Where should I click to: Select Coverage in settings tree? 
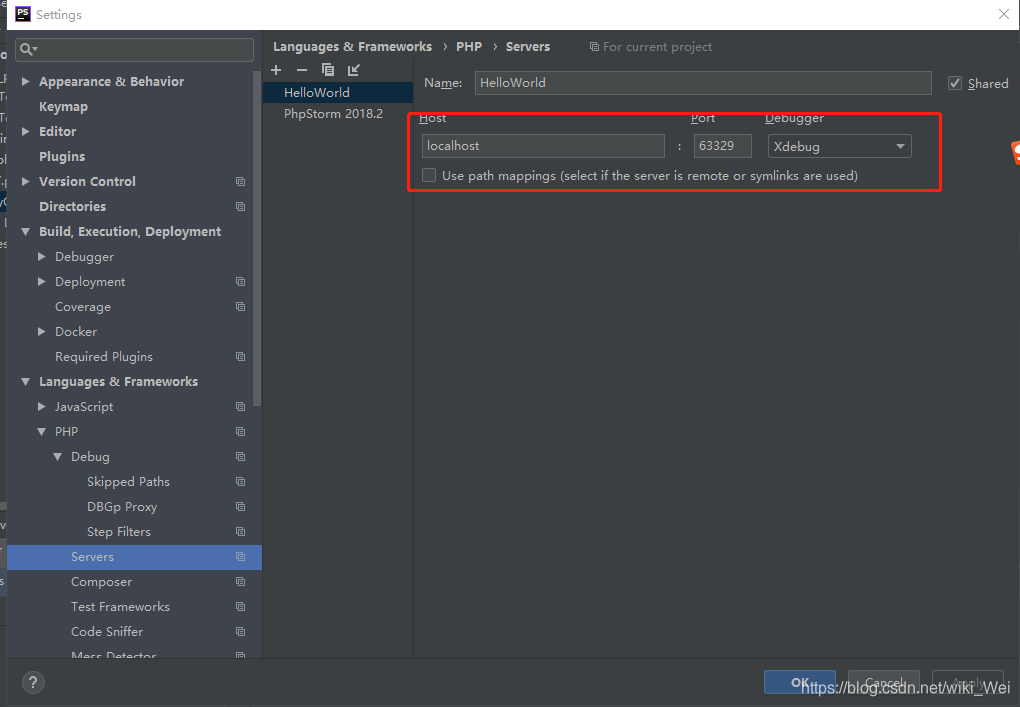coord(83,307)
